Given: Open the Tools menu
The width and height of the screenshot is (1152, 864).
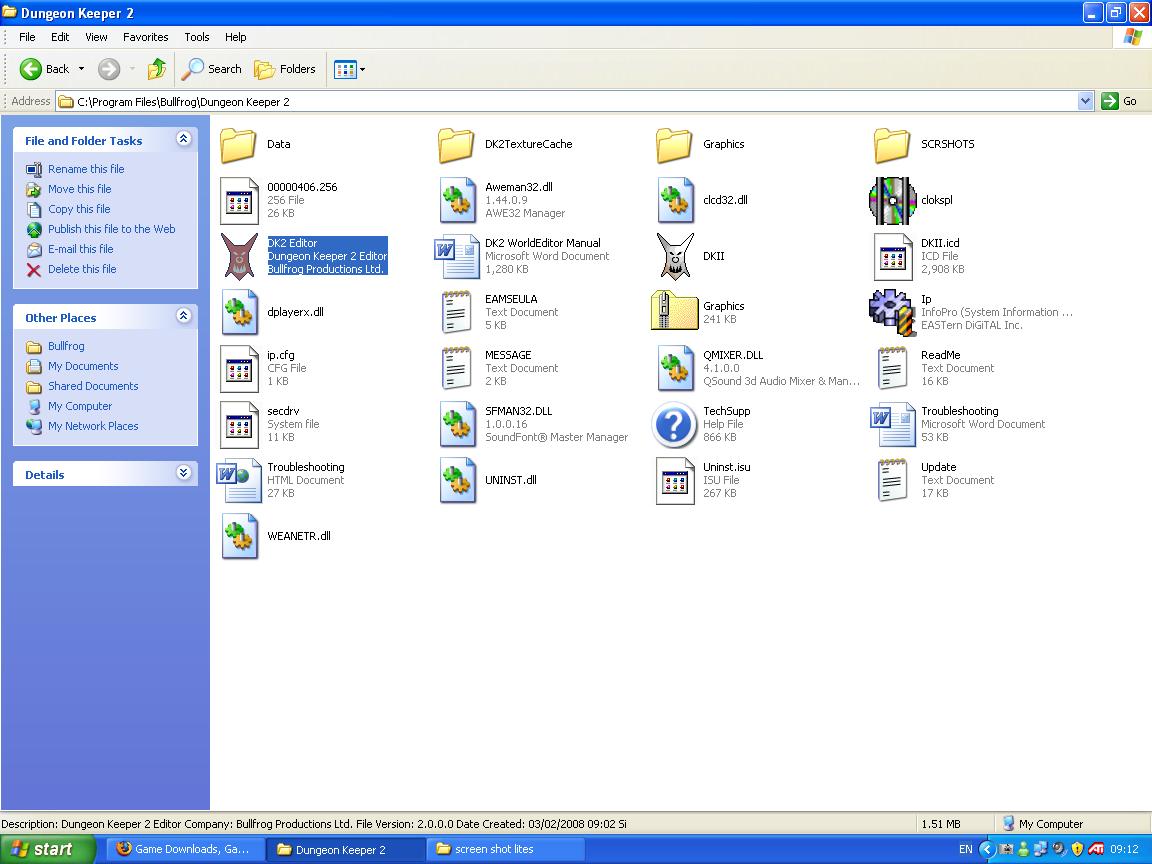Looking at the screenshot, I should tap(197, 37).
